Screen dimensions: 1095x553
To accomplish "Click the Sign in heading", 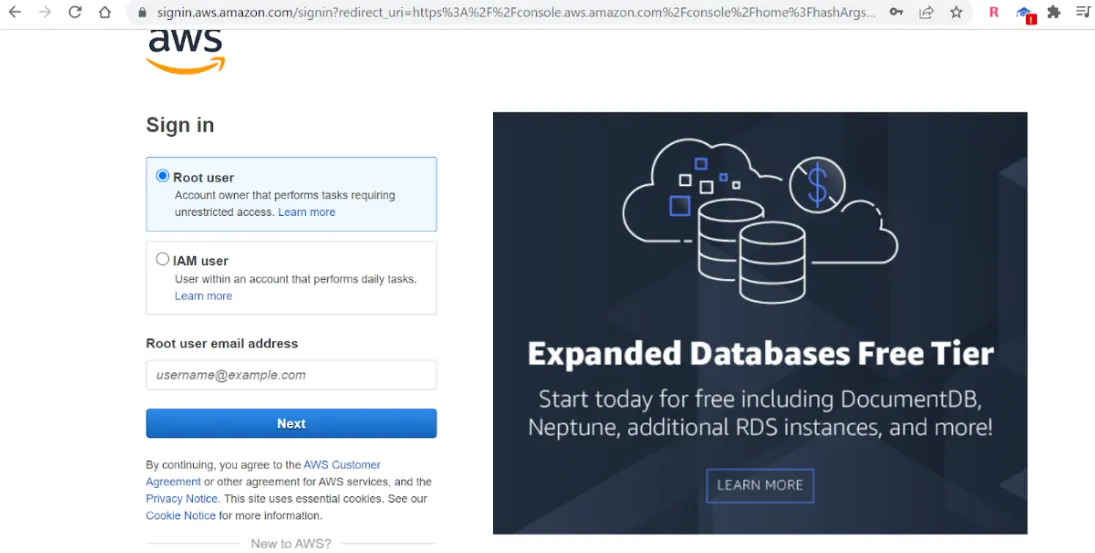I will click(x=180, y=125).
